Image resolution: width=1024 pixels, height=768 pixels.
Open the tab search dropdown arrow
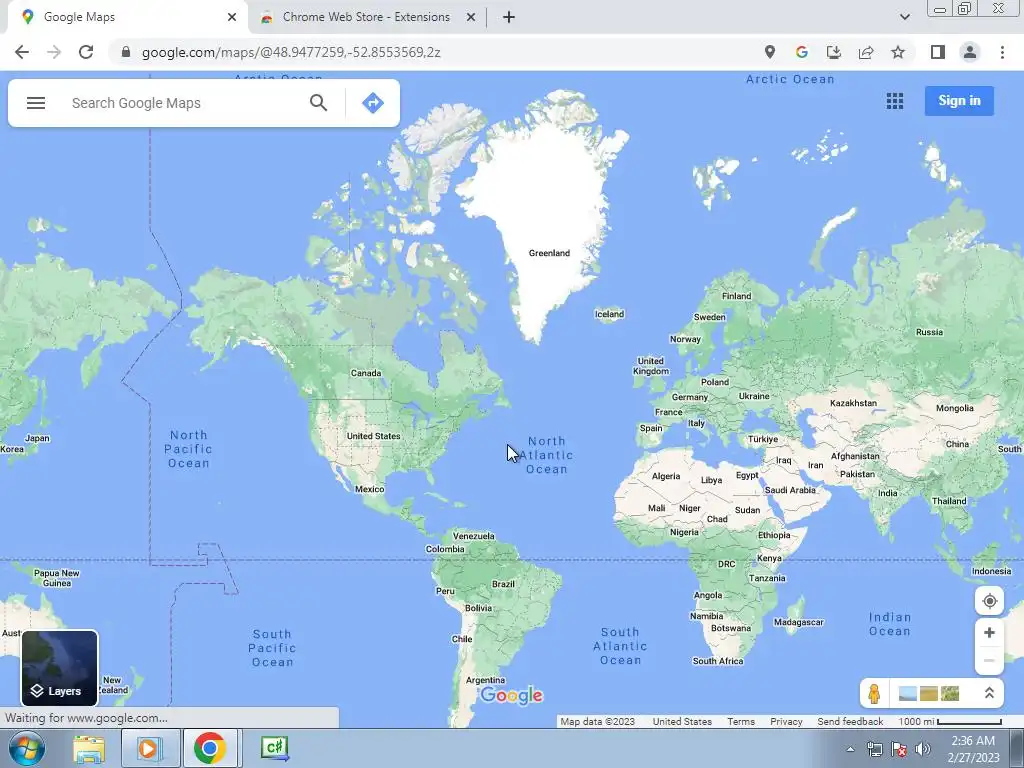tap(904, 17)
